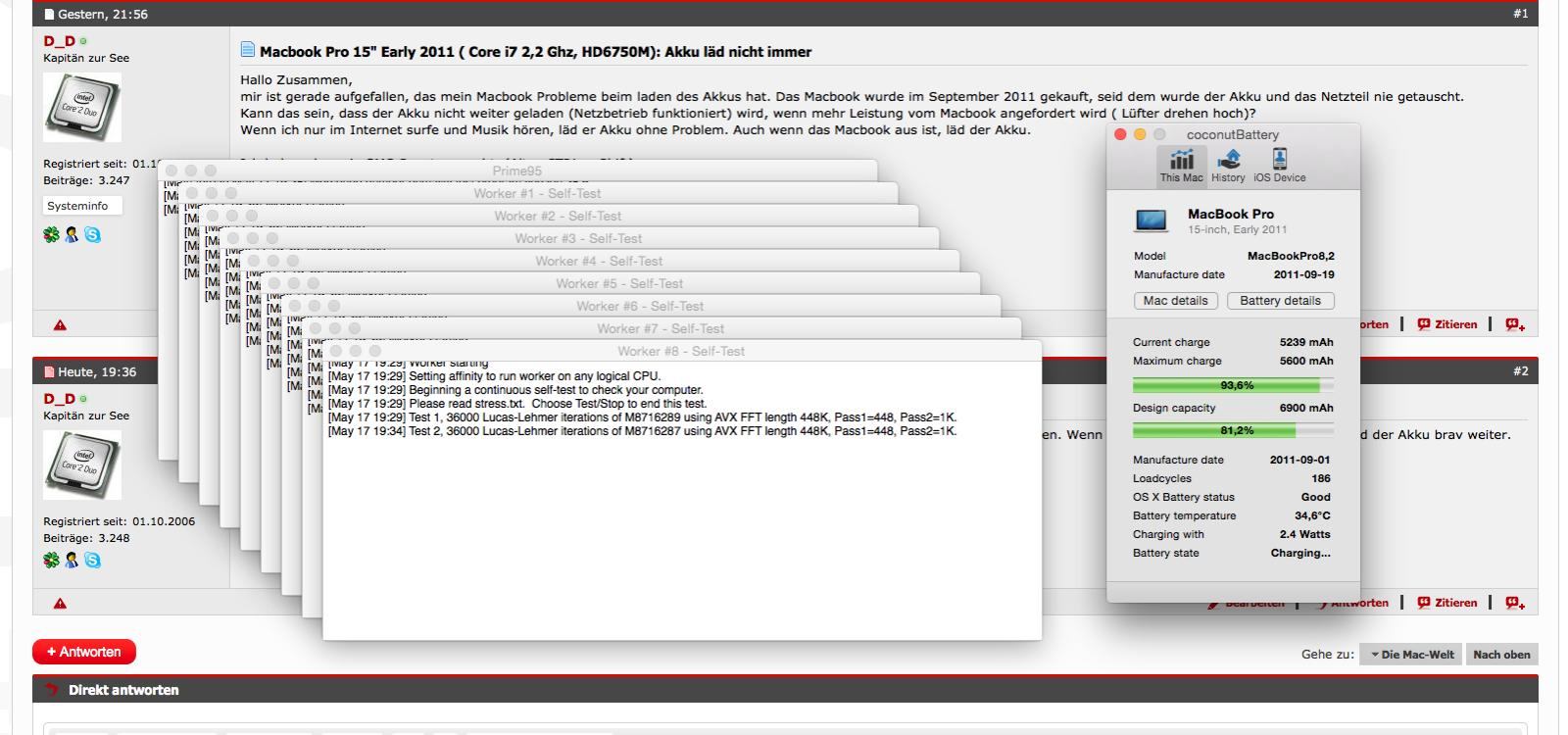Click the Systeminfo button in post #1
1568x735 pixels.
click(82, 206)
